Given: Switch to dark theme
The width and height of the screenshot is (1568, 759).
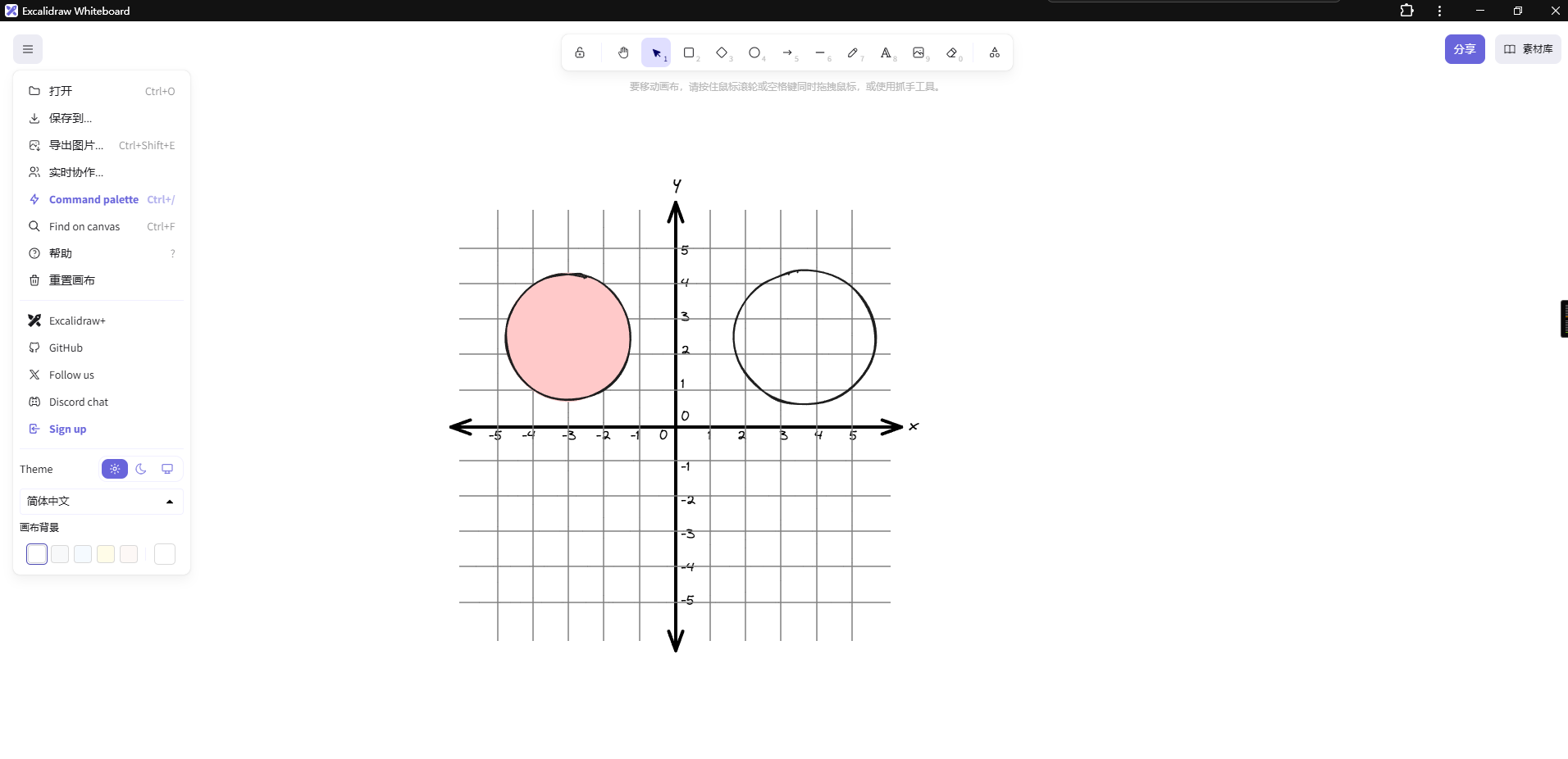Looking at the screenshot, I should coord(141,469).
